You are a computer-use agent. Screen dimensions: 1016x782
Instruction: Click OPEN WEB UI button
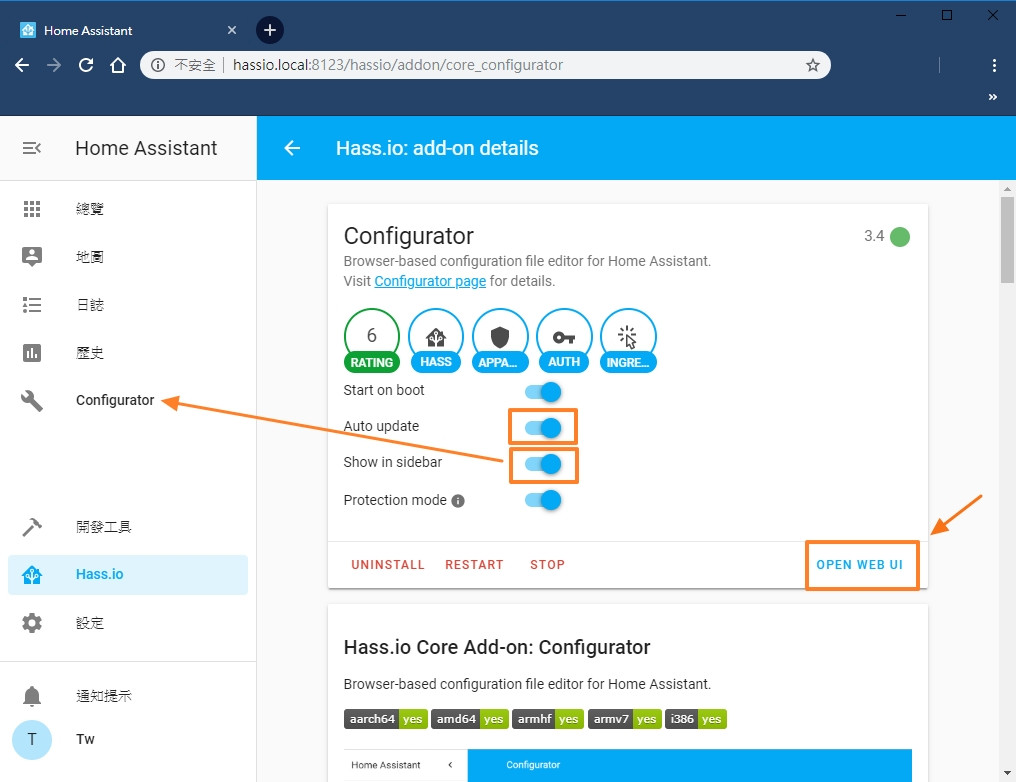(x=860, y=565)
